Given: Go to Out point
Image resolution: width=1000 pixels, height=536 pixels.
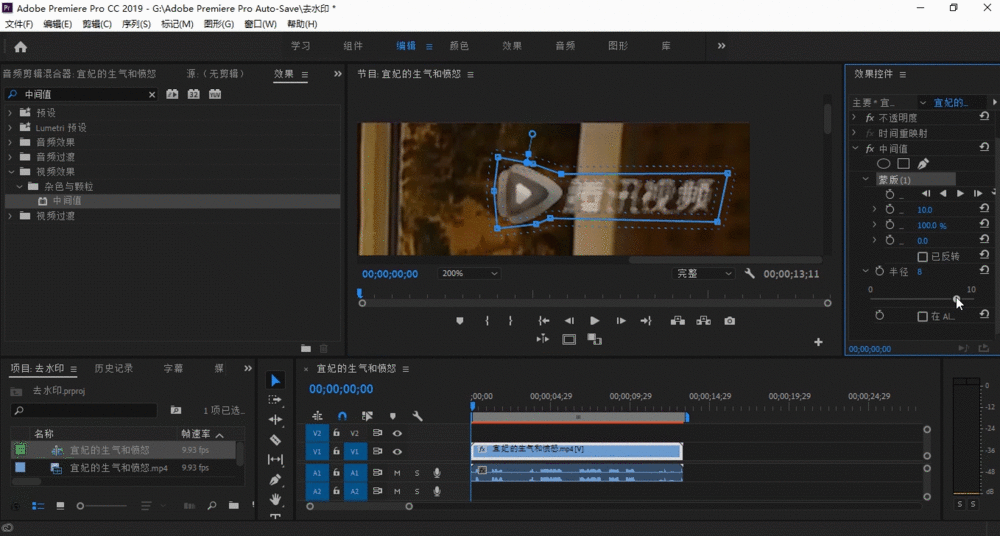Looking at the screenshot, I should (646, 321).
